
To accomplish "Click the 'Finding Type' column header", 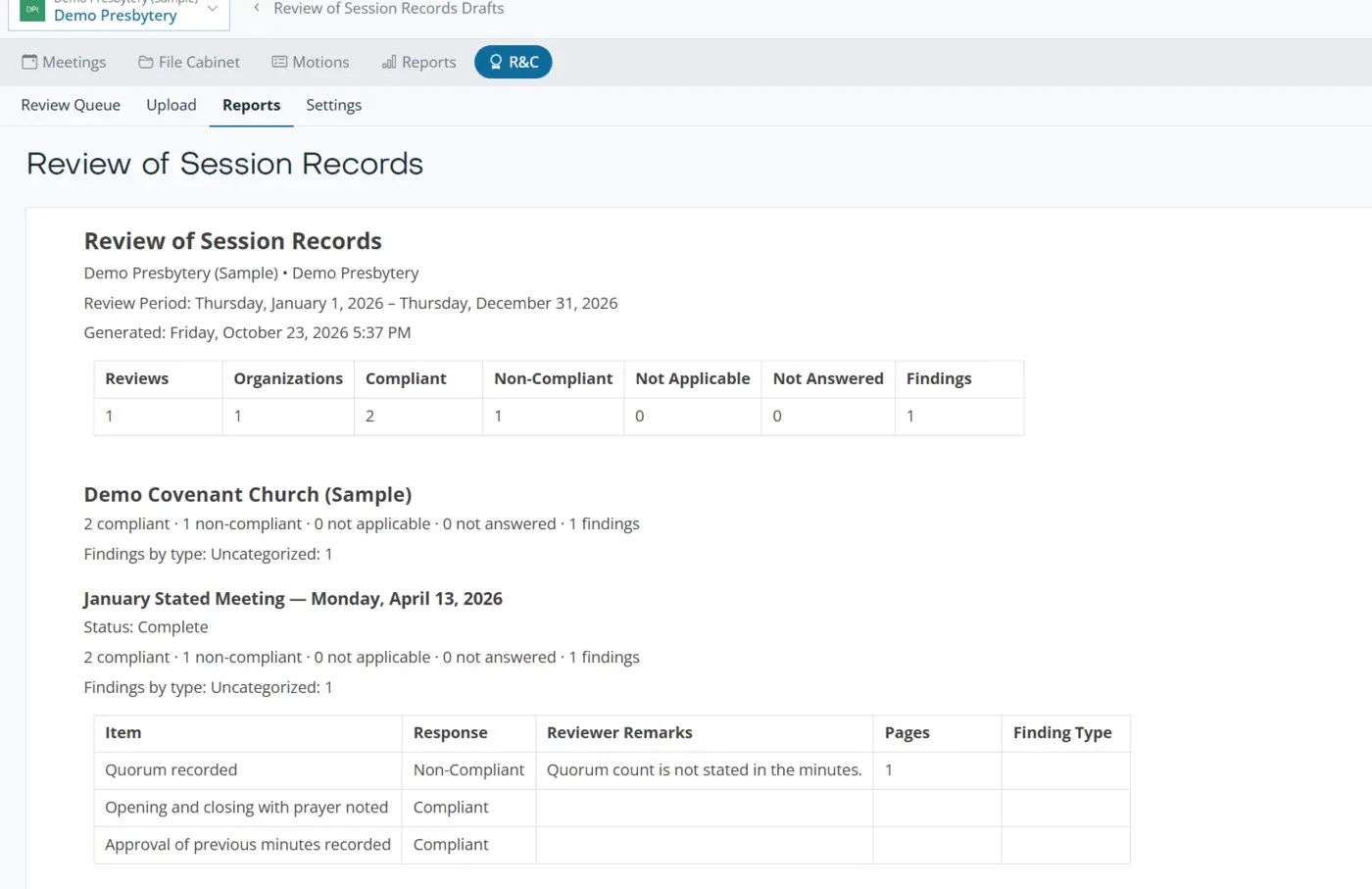I will click(1065, 733).
